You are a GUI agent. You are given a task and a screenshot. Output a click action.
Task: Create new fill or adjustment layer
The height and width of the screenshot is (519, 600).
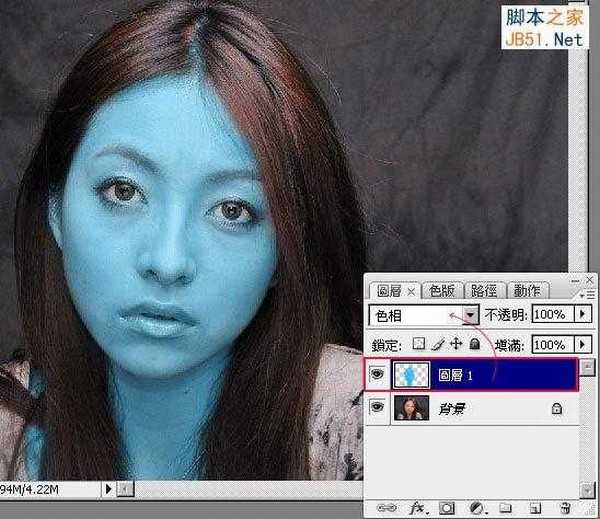coord(479,508)
